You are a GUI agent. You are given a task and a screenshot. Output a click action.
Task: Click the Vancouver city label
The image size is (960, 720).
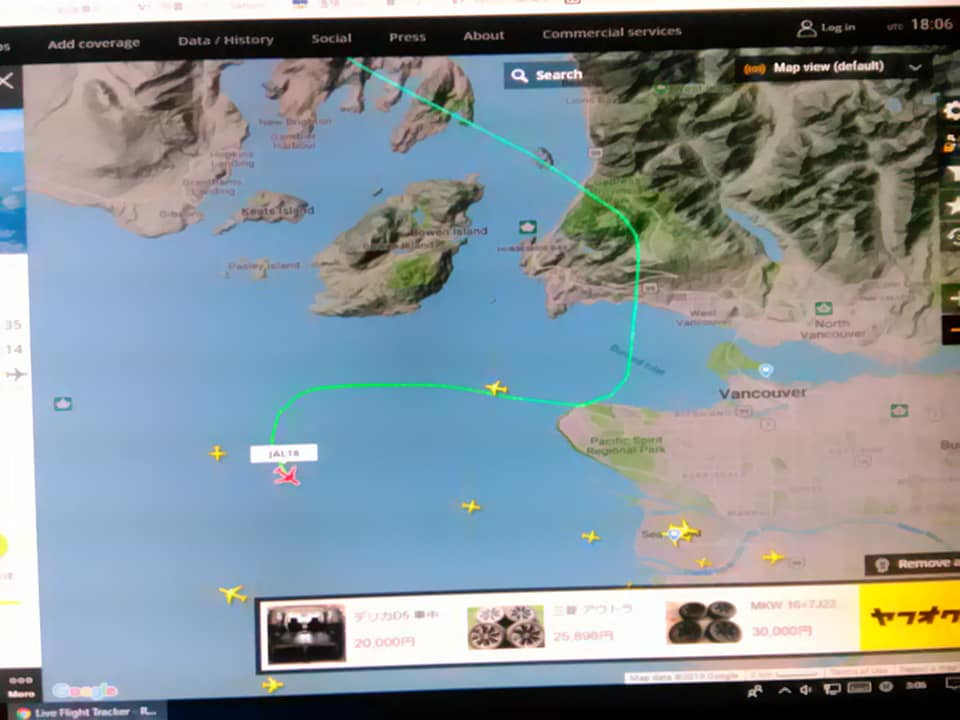click(763, 393)
